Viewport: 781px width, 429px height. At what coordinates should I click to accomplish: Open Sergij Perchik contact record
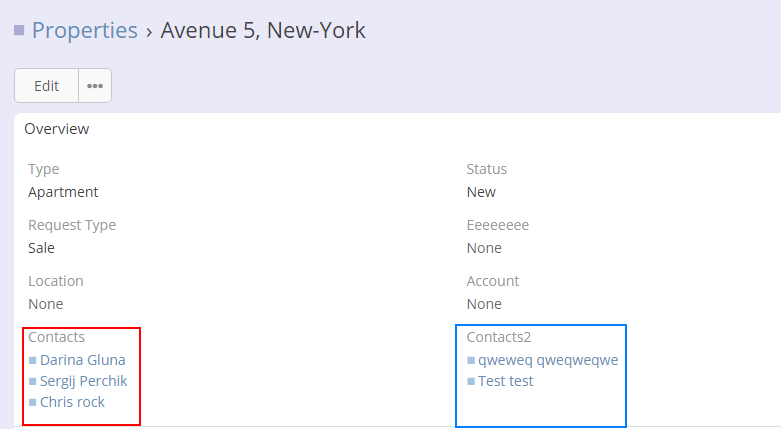point(84,381)
